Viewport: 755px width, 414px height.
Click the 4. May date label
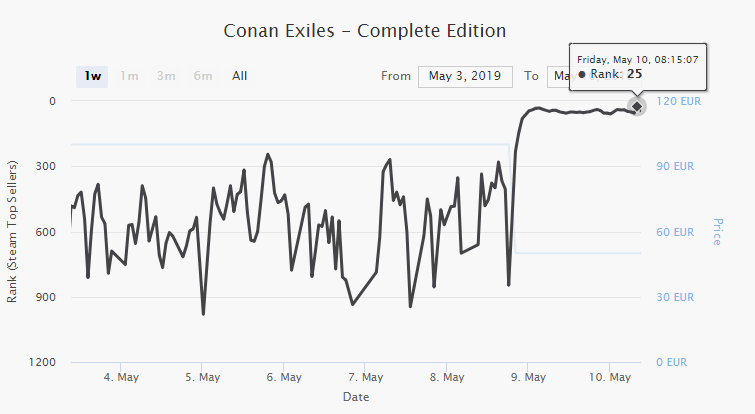(121, 378)
